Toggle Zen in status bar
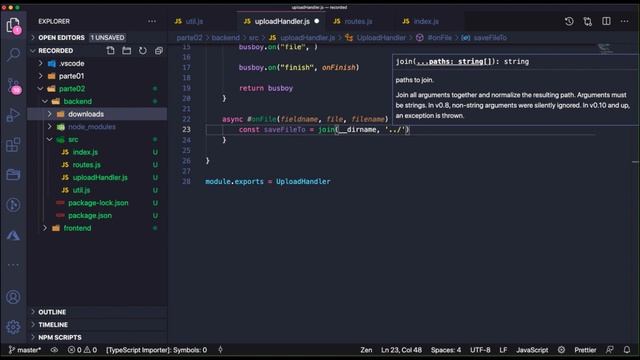 366,350
